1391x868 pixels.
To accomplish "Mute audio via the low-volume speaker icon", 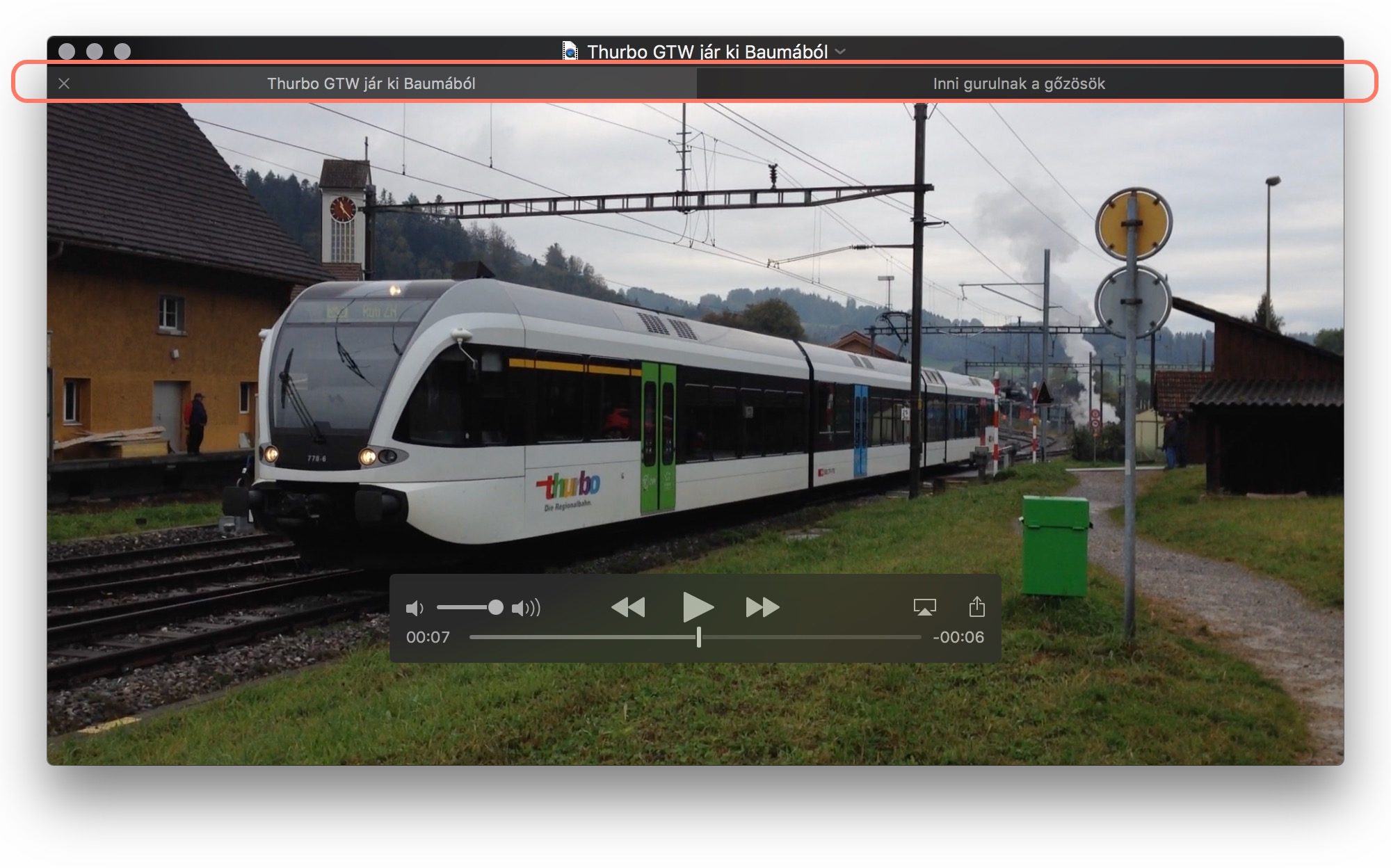I will [x=415, y=609].
